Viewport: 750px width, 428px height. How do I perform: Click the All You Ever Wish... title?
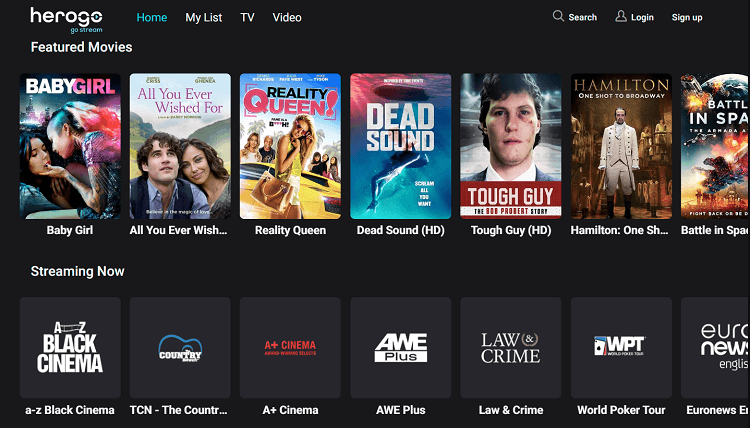click(x=178, y=230)
